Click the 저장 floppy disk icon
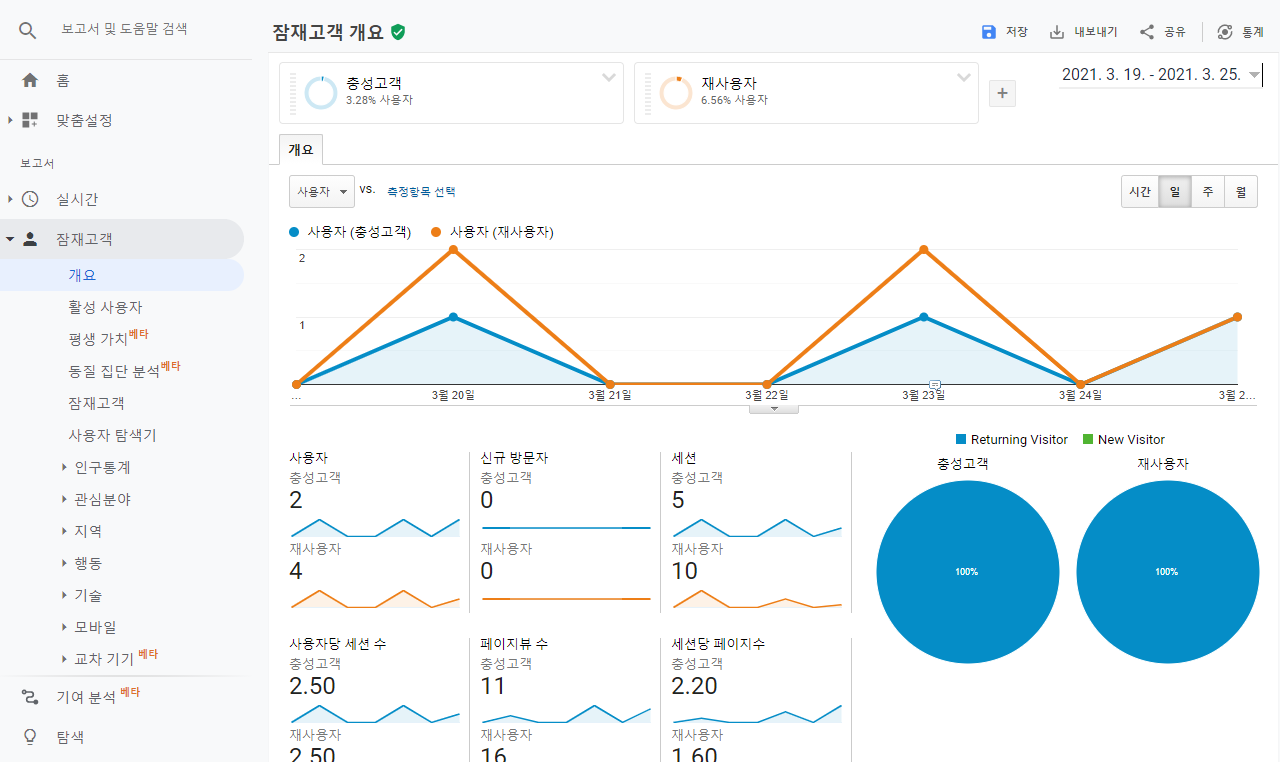 (x=989, y=32)
